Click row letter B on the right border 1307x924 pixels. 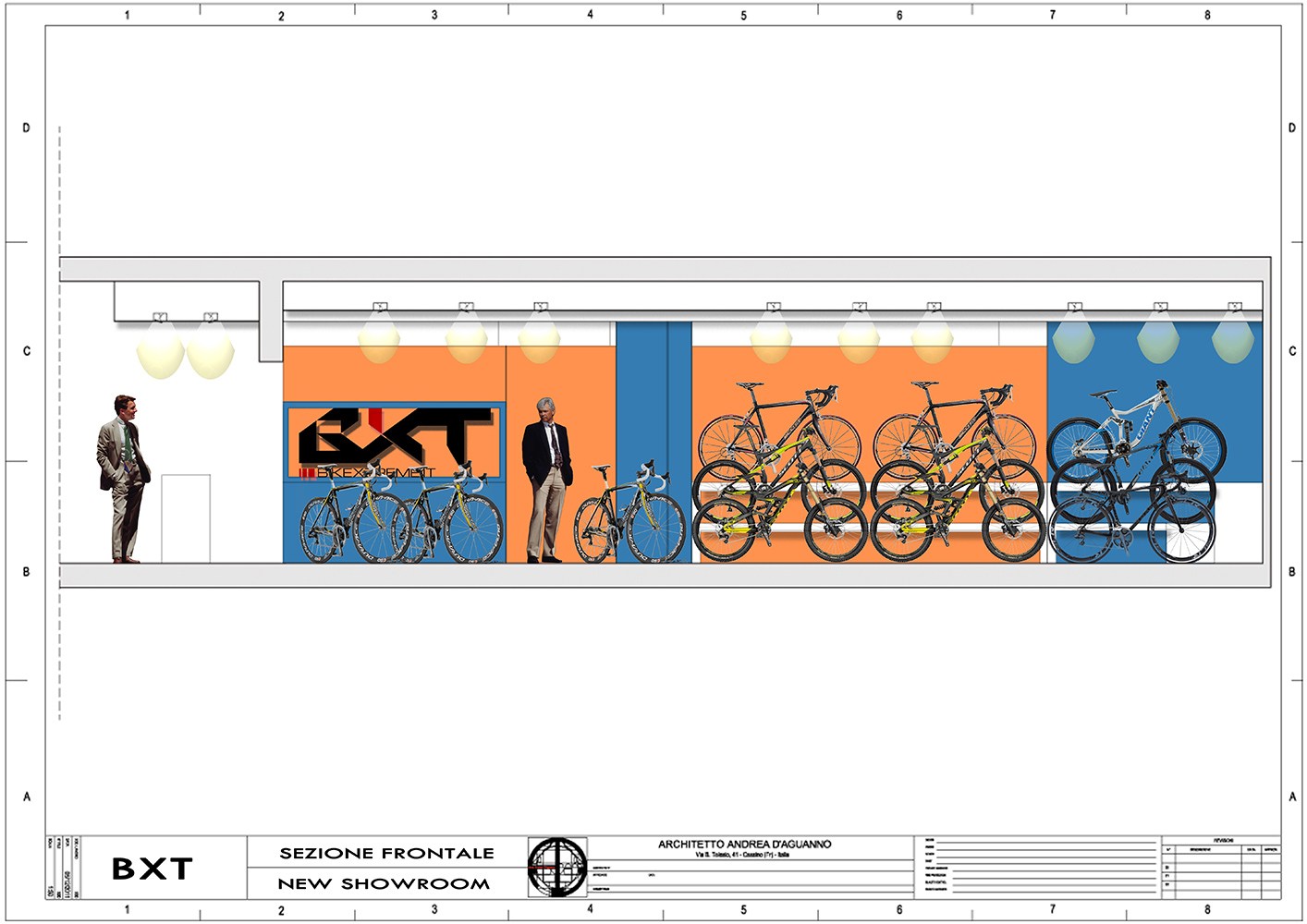(1292, 572)
